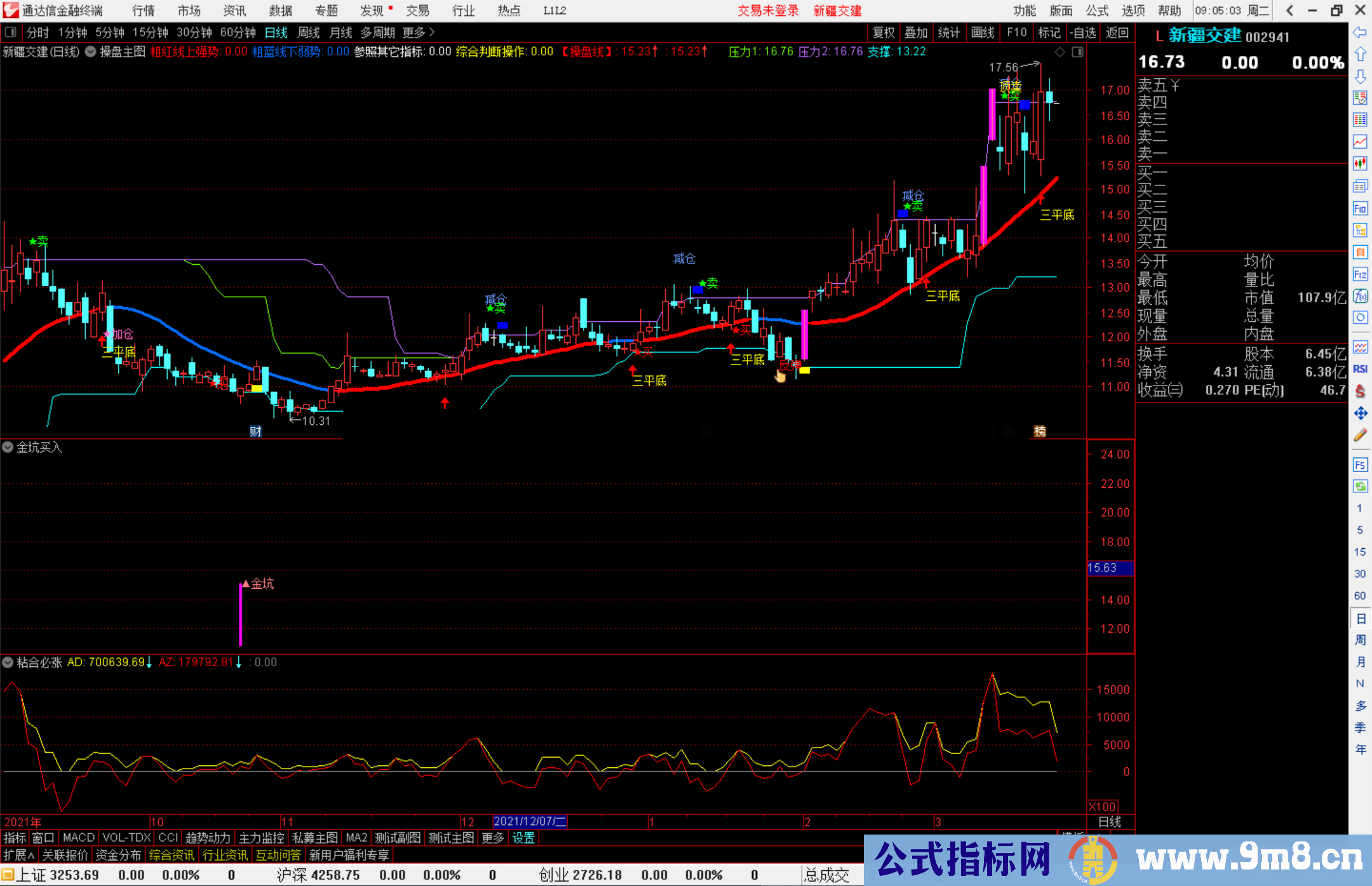
Task: Click the blue four-way move arrows icon
Action: pos(1360,413)
